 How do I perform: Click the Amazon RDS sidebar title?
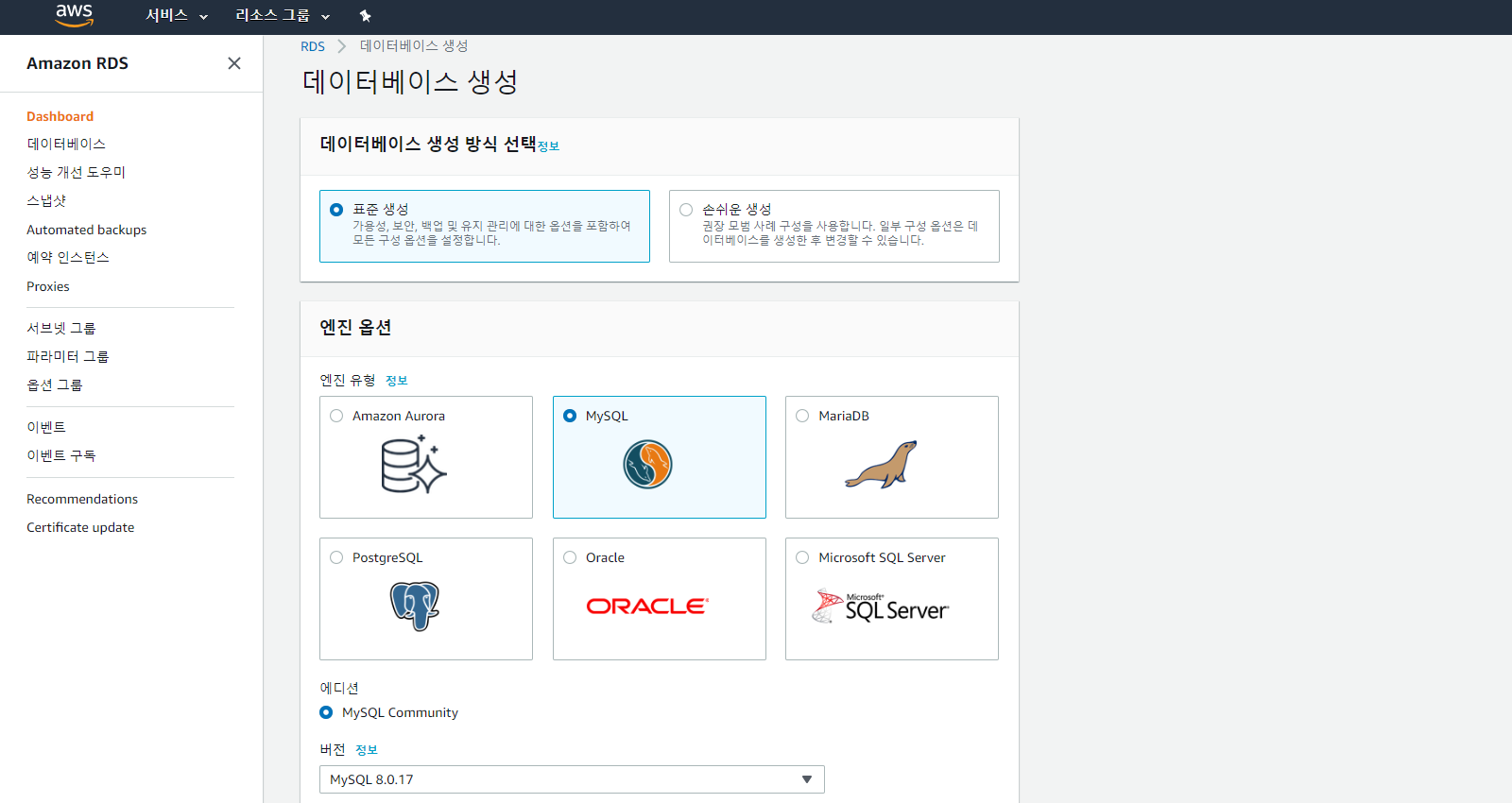point(77,63)
